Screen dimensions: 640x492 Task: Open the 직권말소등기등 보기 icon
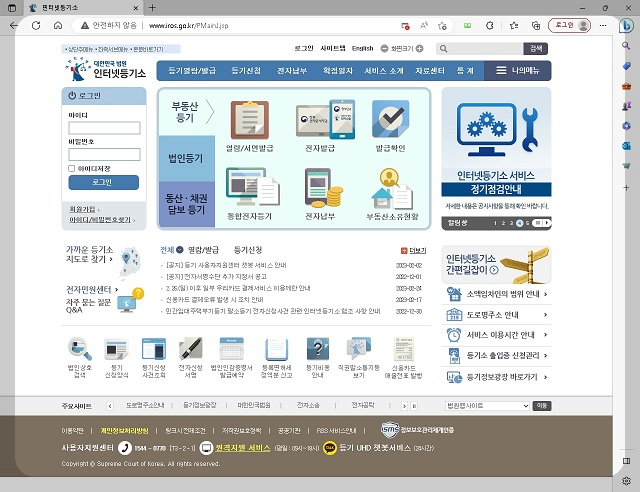[x=358, y=349]
